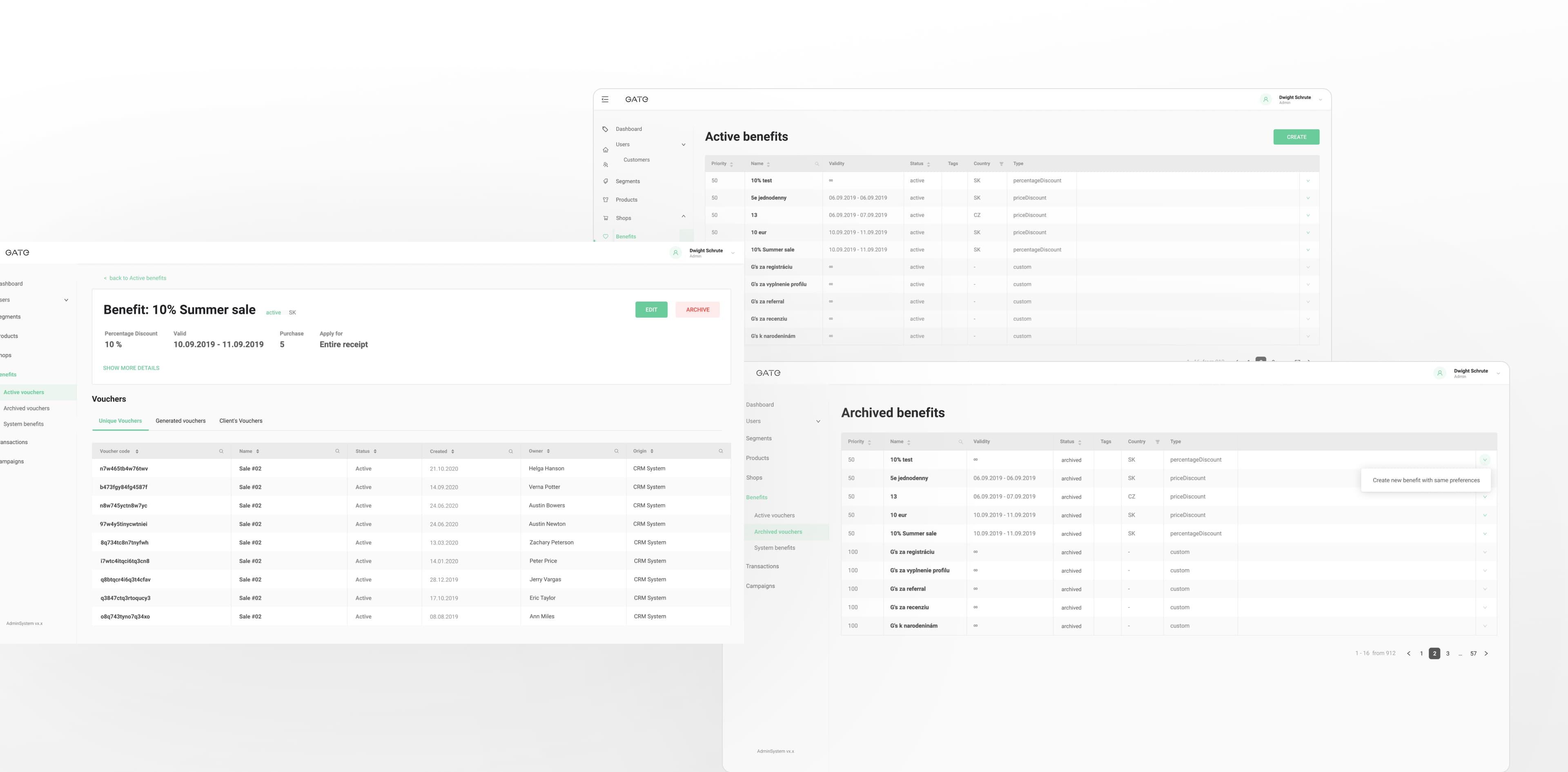Click the Country filter icon in Active benefits
The height and width of the screenshot is (772, 1568).
point(1001,164)
